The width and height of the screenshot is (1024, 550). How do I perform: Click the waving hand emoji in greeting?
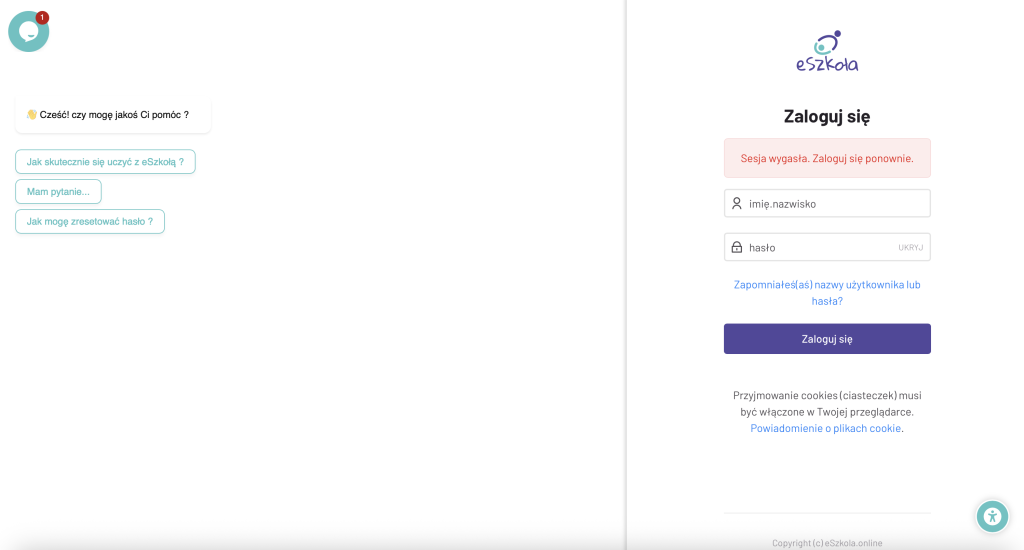31,114
